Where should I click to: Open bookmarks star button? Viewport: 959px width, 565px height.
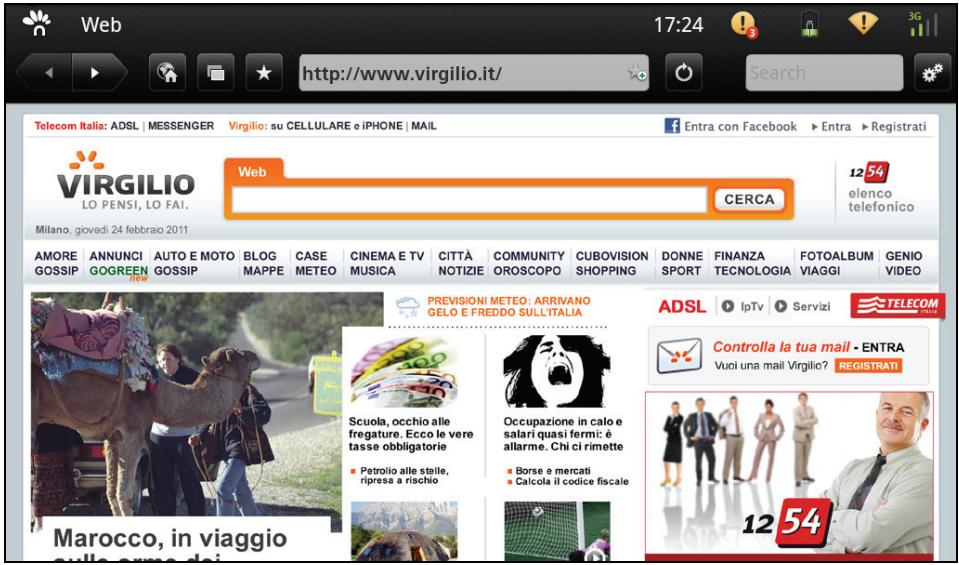264,73
